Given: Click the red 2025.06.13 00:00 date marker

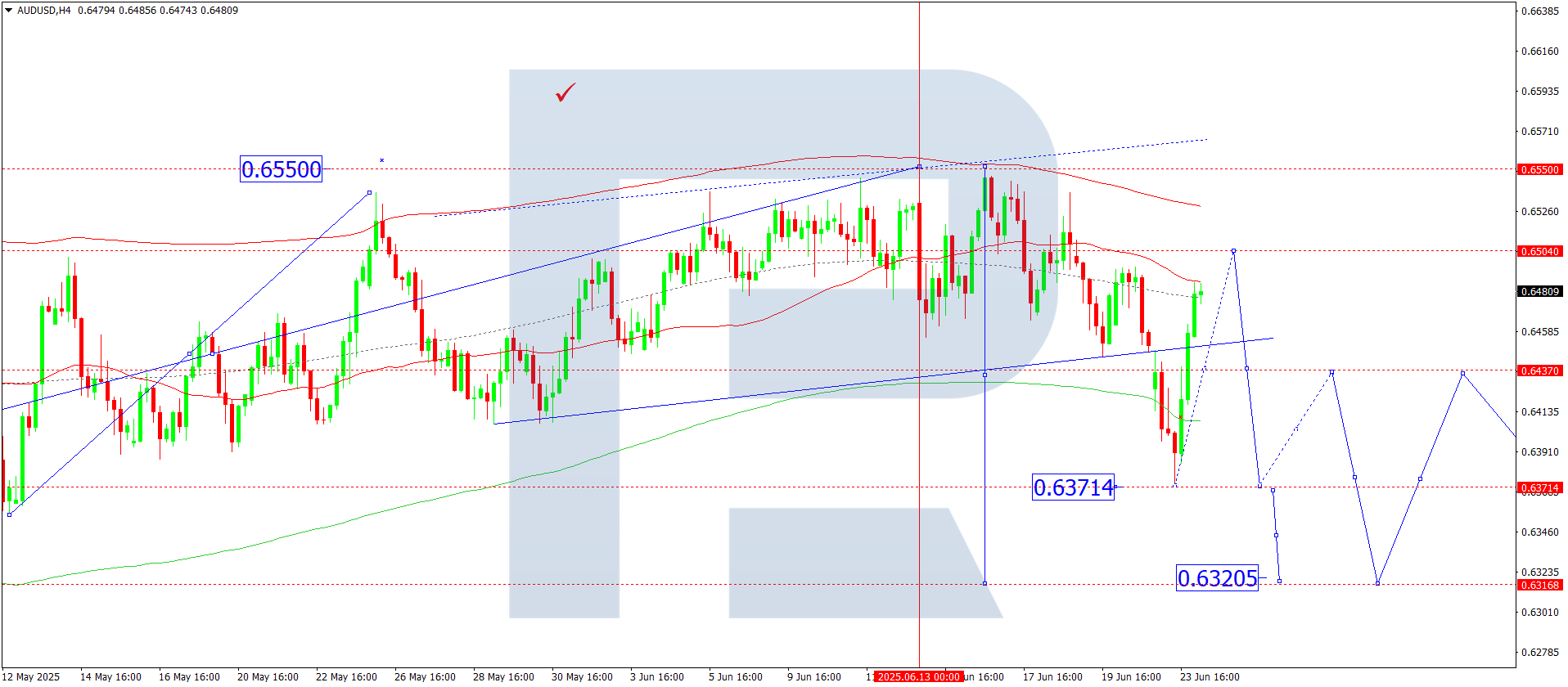Looking at the screenshot, I should pos(918,677).
